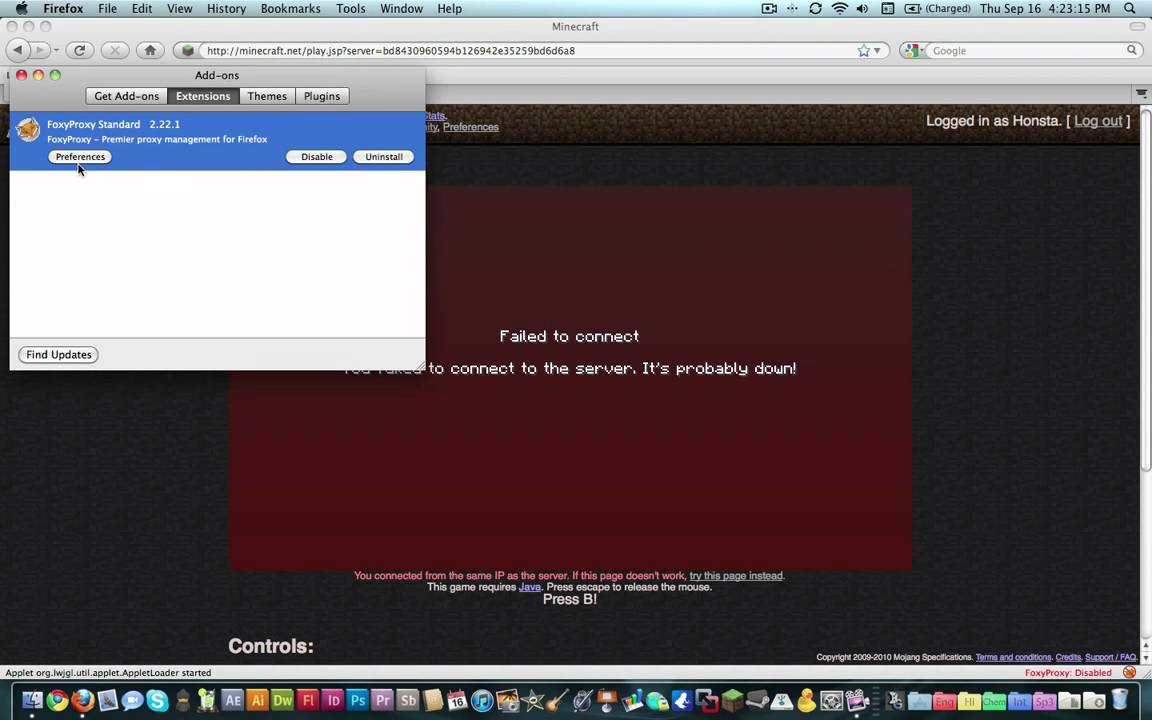Click the page's Preferences link
The image size is (1152, 720).
click(470, 127)
